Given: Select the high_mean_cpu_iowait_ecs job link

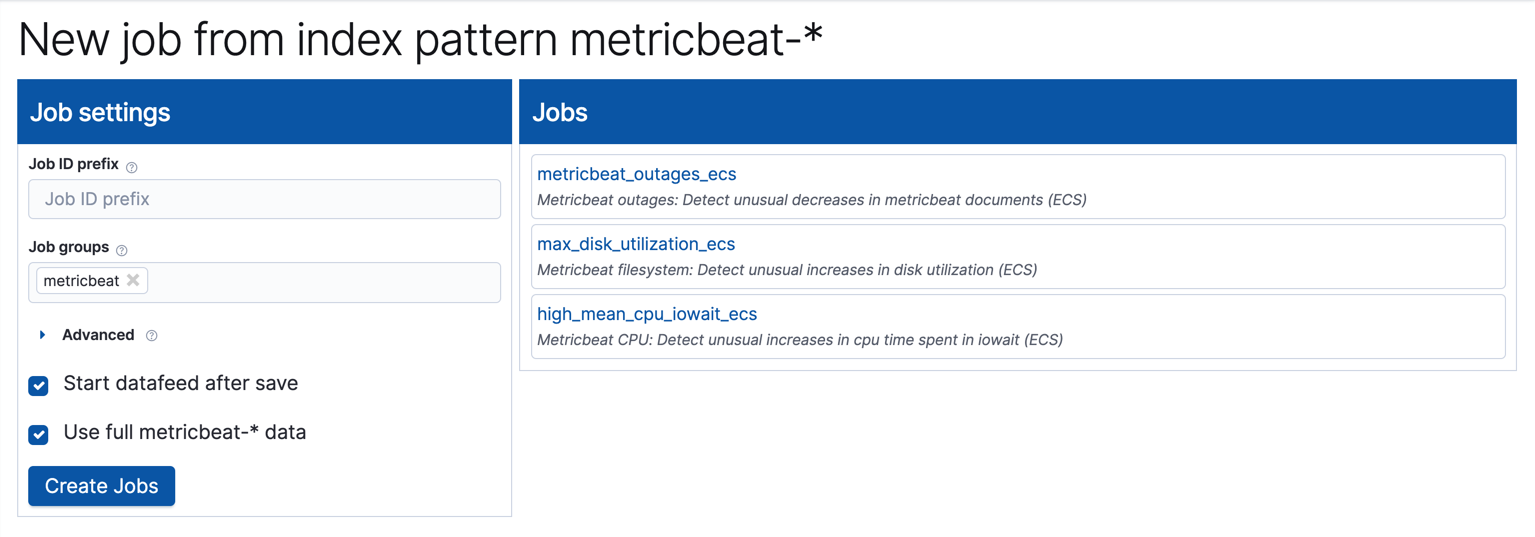Looking at the screenshot, I should click(x=647, y=314).
